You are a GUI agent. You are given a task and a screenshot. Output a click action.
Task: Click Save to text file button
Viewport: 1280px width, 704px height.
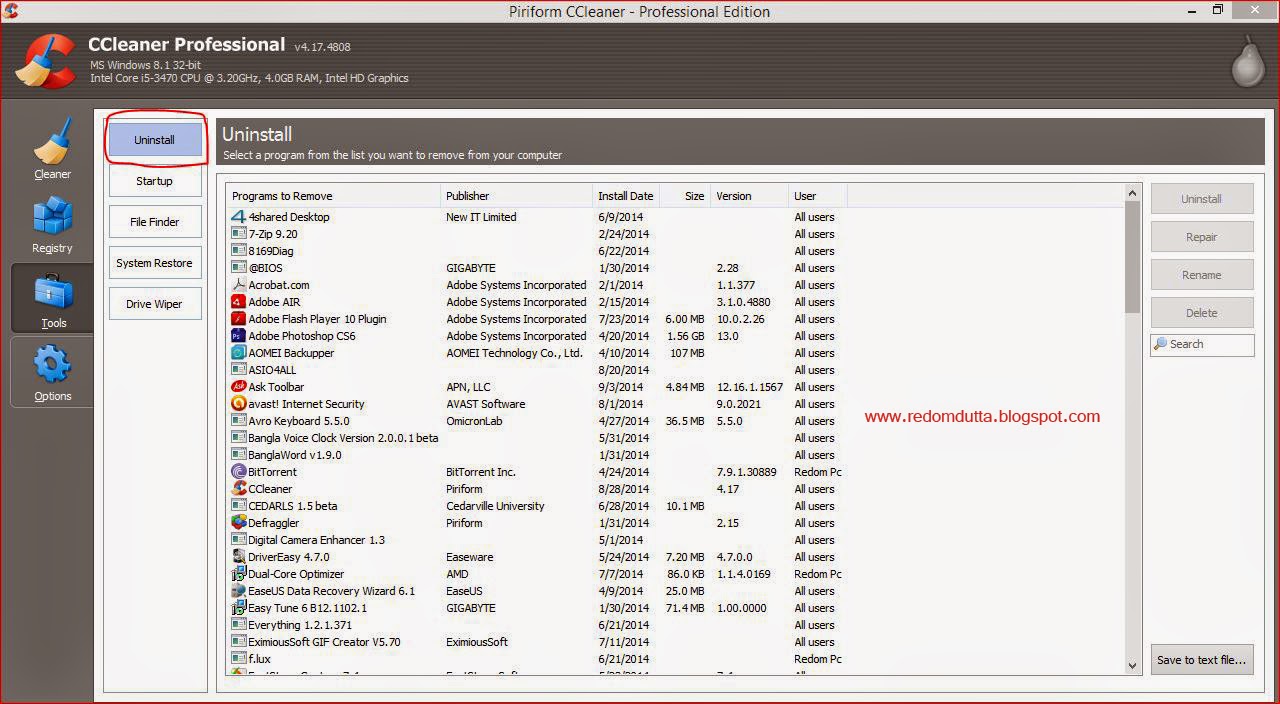click(x=1202, y=660)
